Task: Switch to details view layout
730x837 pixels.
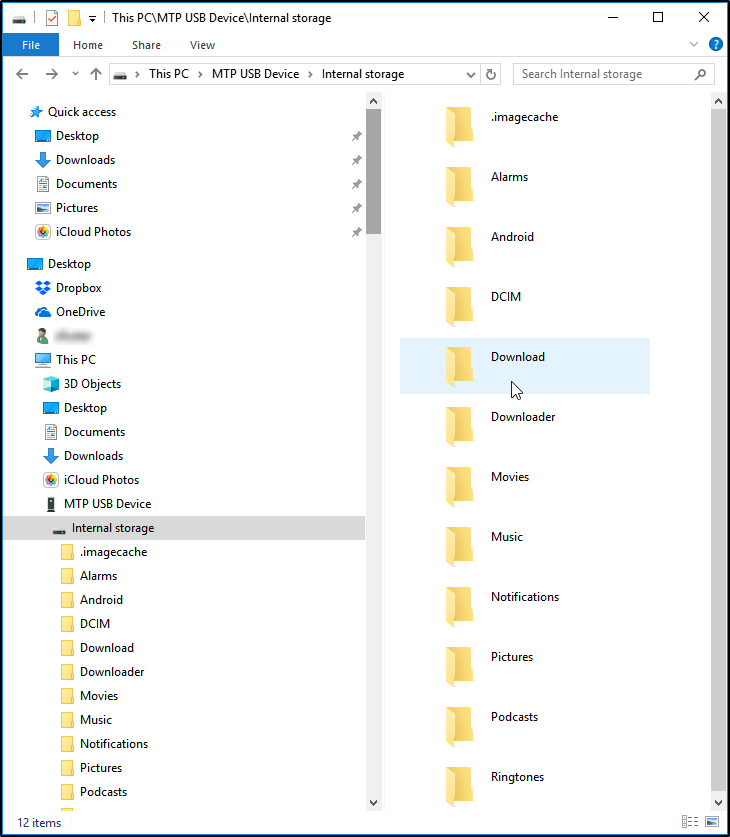Action: [690, 822]
